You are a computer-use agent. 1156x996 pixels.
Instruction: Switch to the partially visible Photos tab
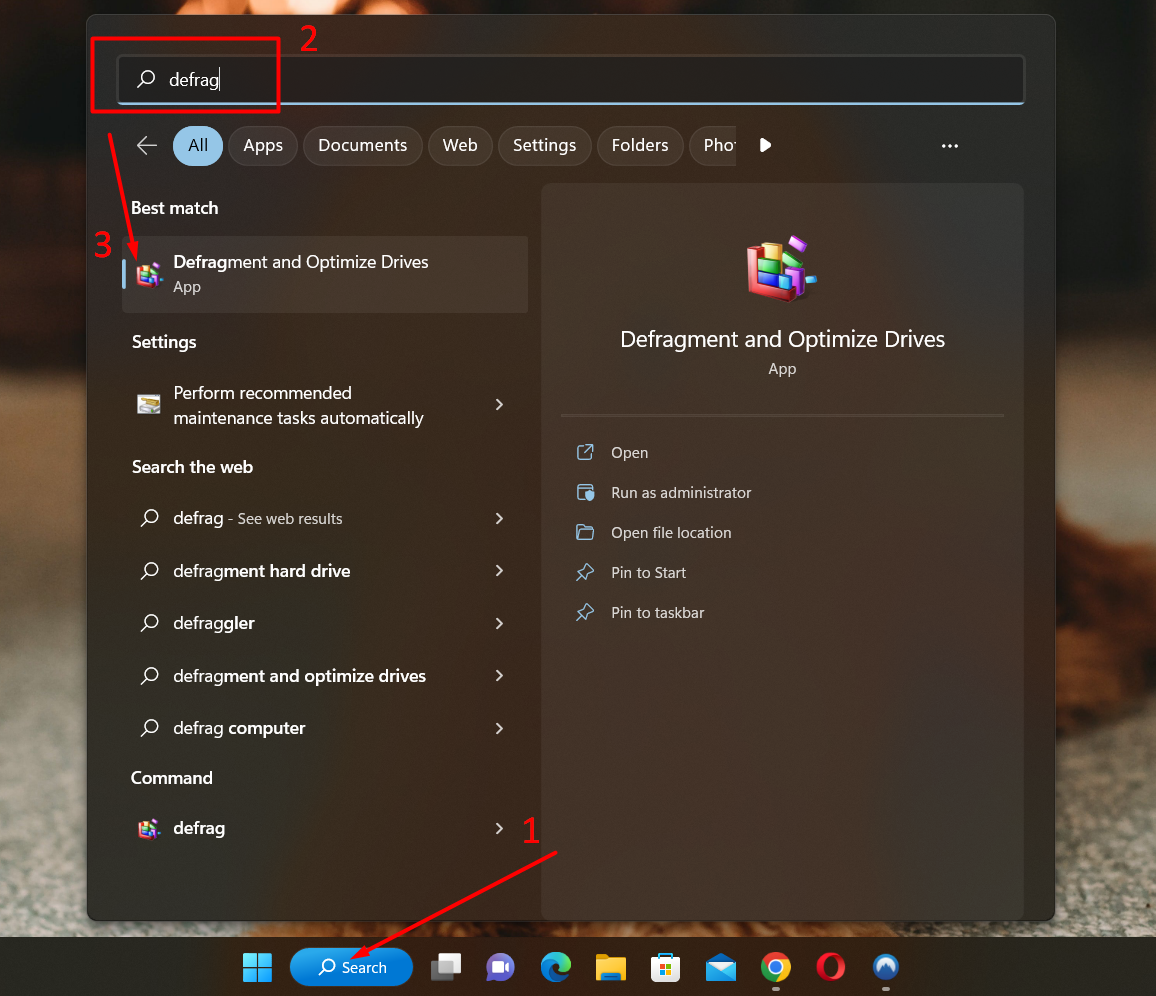(714, 145)
